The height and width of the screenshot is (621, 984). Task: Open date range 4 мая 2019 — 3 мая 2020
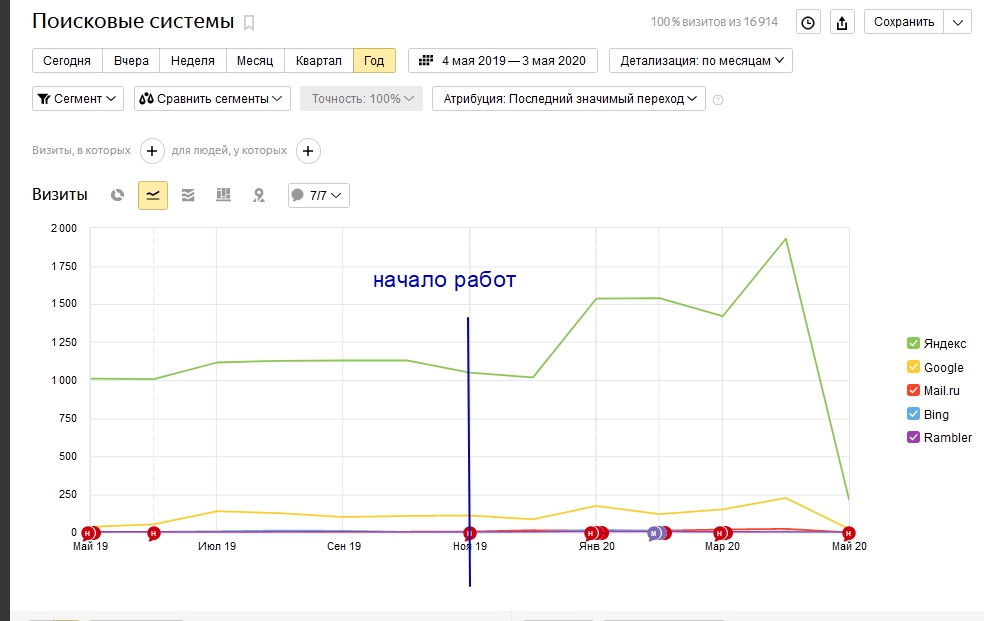tap(503, 60)
